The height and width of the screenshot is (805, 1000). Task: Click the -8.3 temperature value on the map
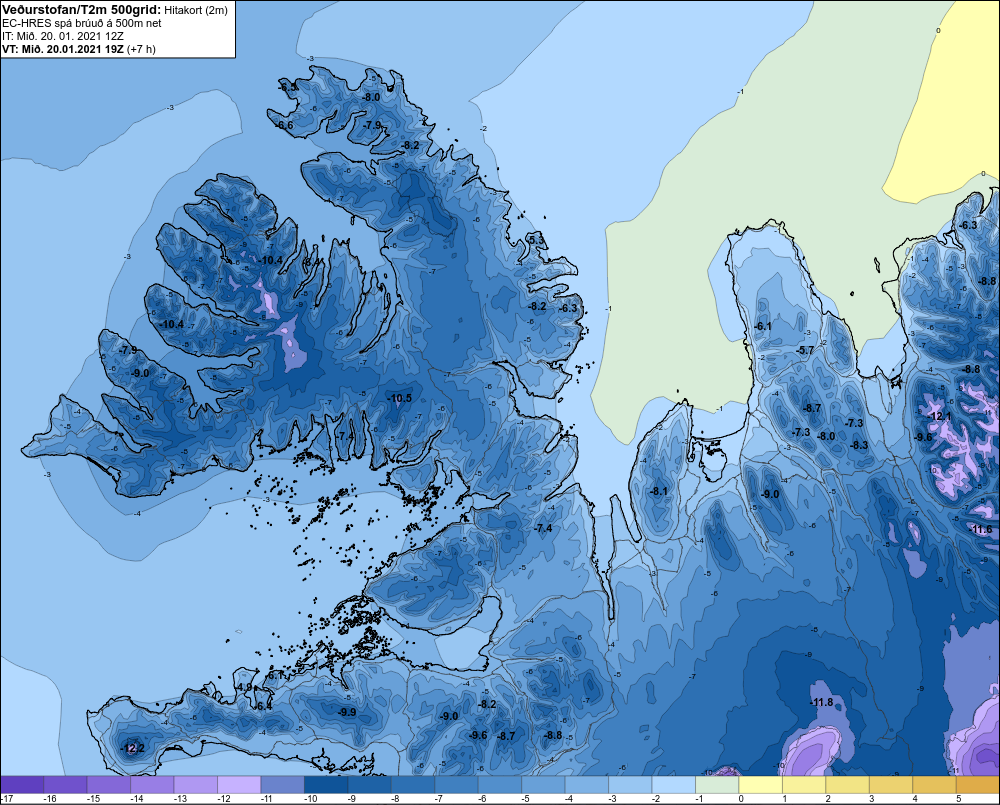click(x=860, y=445)
